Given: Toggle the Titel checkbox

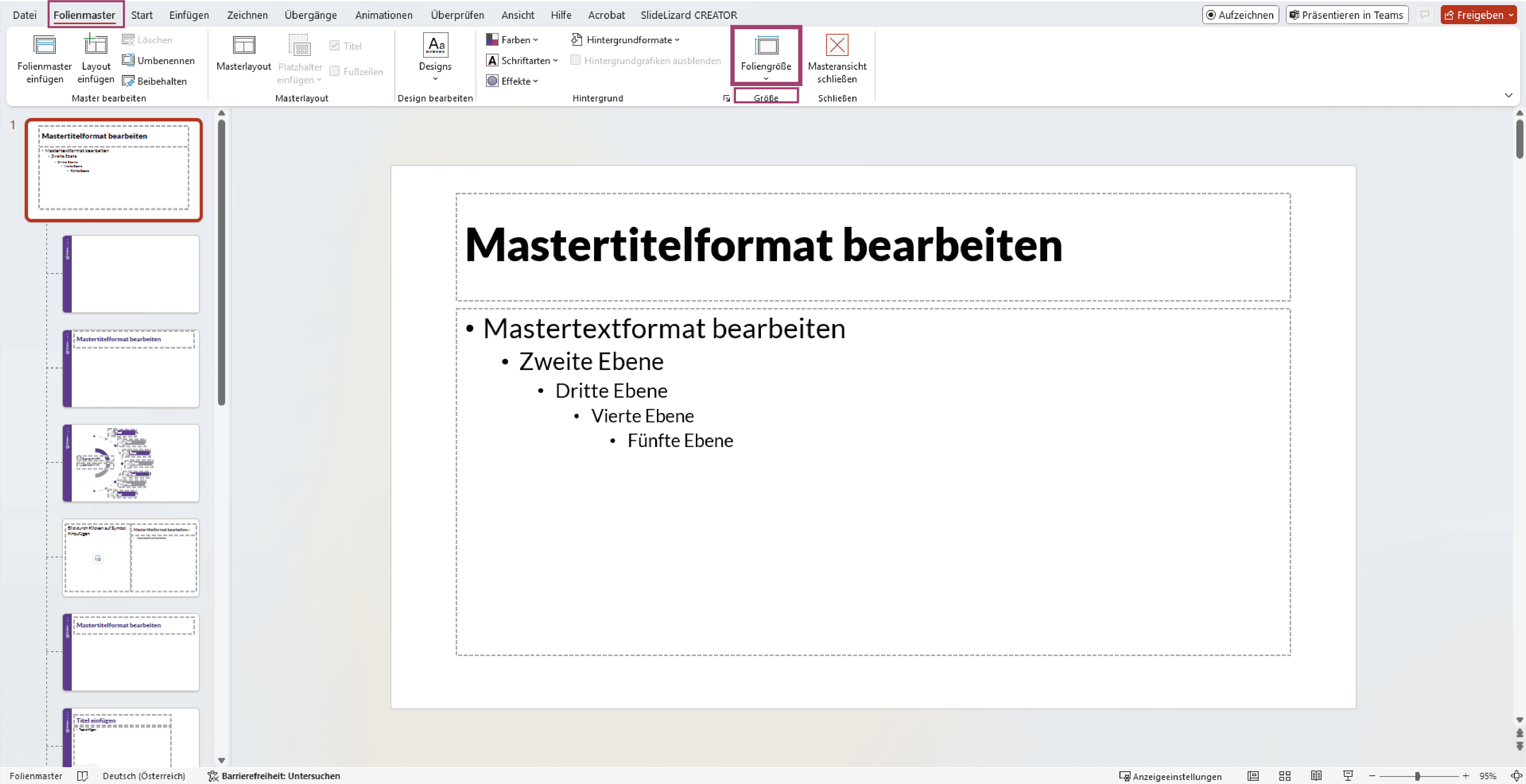Looking at the screenshot, I should [335, 46].
